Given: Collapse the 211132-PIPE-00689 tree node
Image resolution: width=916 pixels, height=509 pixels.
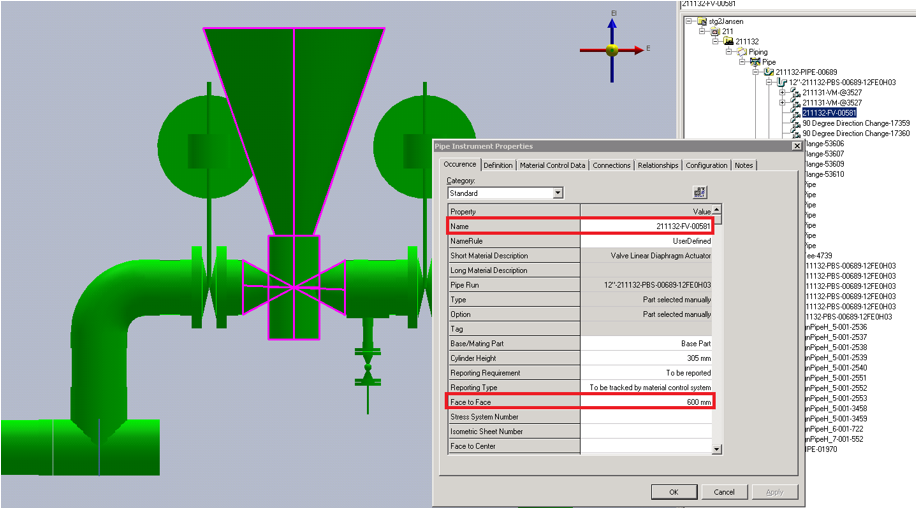Looking at the screenshot, I should (x=756, y=72).
